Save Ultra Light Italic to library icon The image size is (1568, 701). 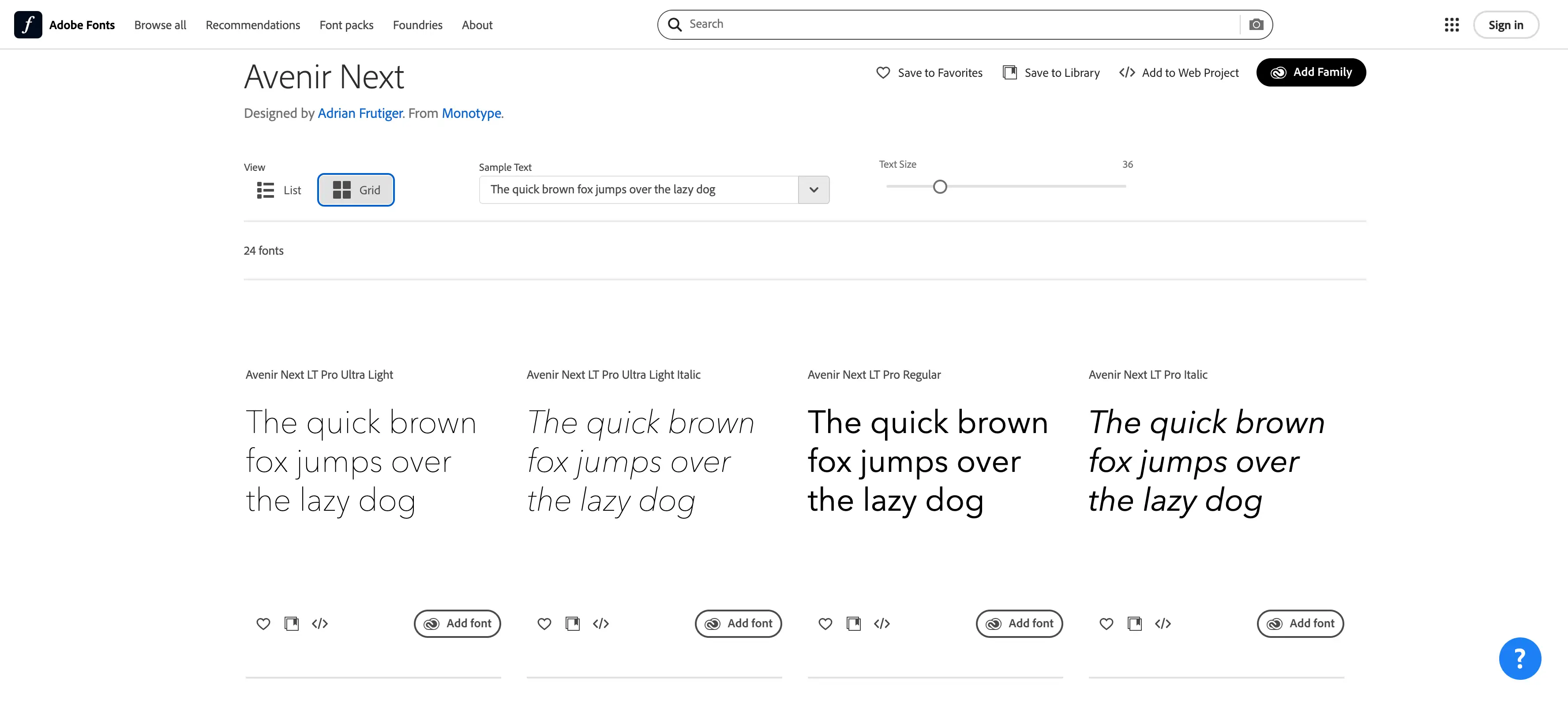(x=573, y=624)
